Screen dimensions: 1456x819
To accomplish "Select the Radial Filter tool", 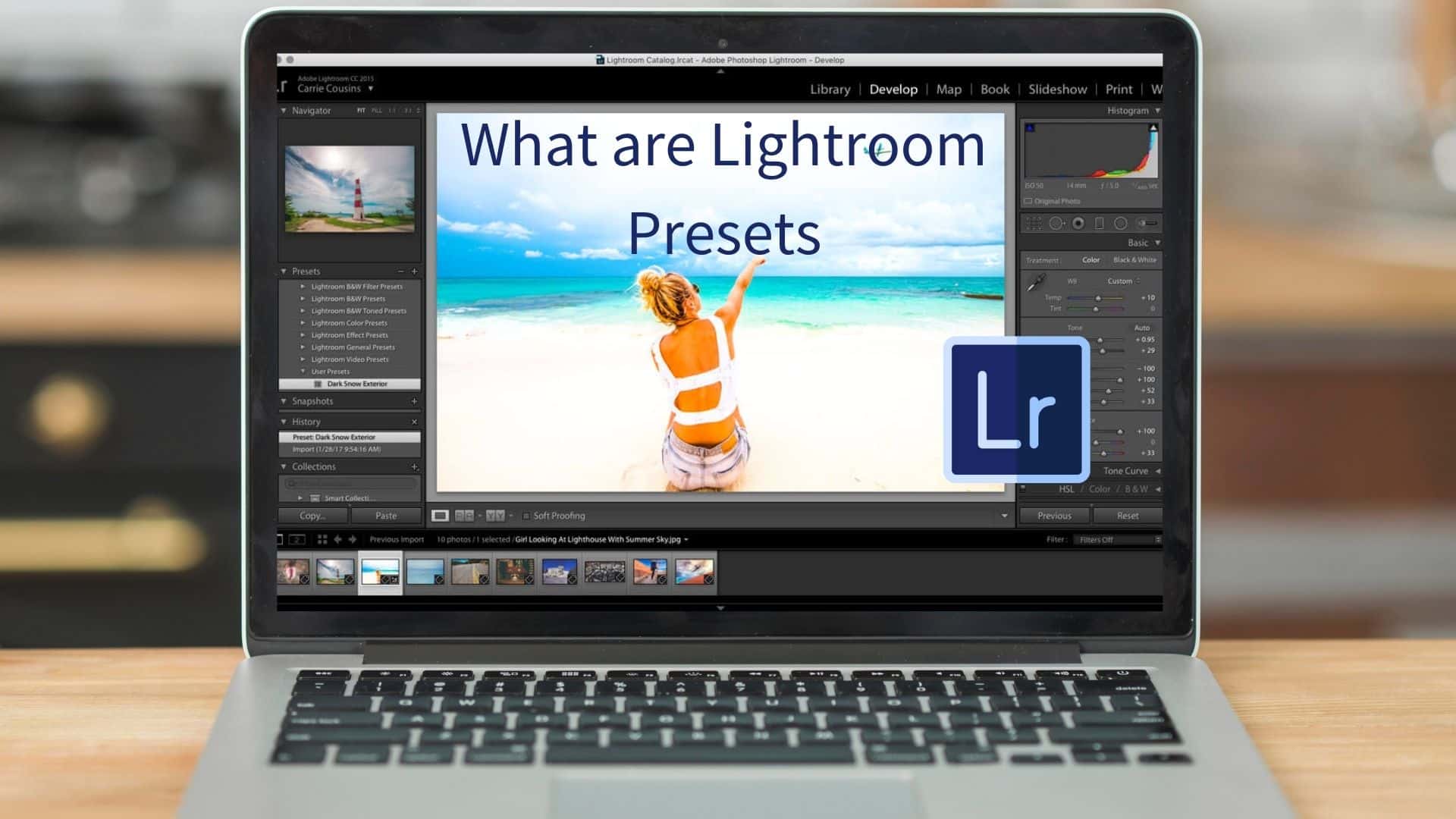I will (1121, 223).
